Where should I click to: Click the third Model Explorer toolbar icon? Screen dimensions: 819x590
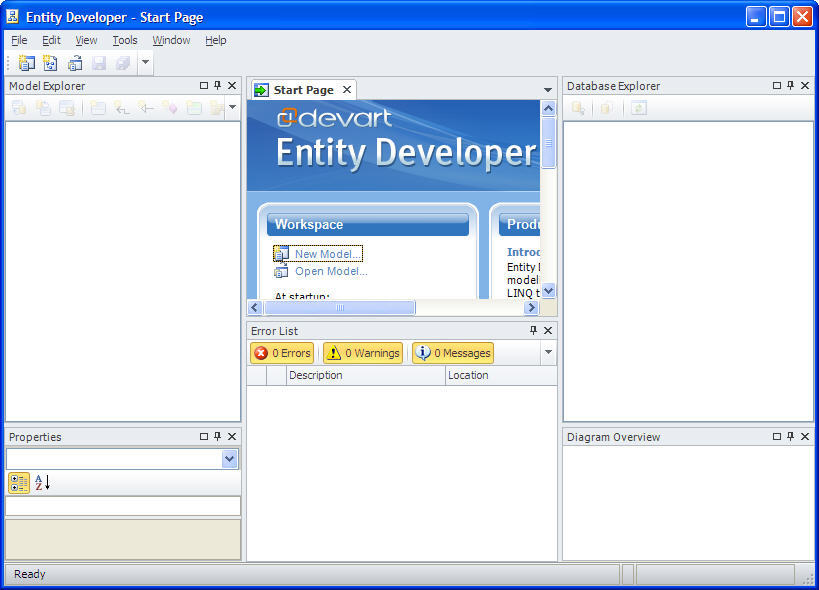tap(67, 108)
